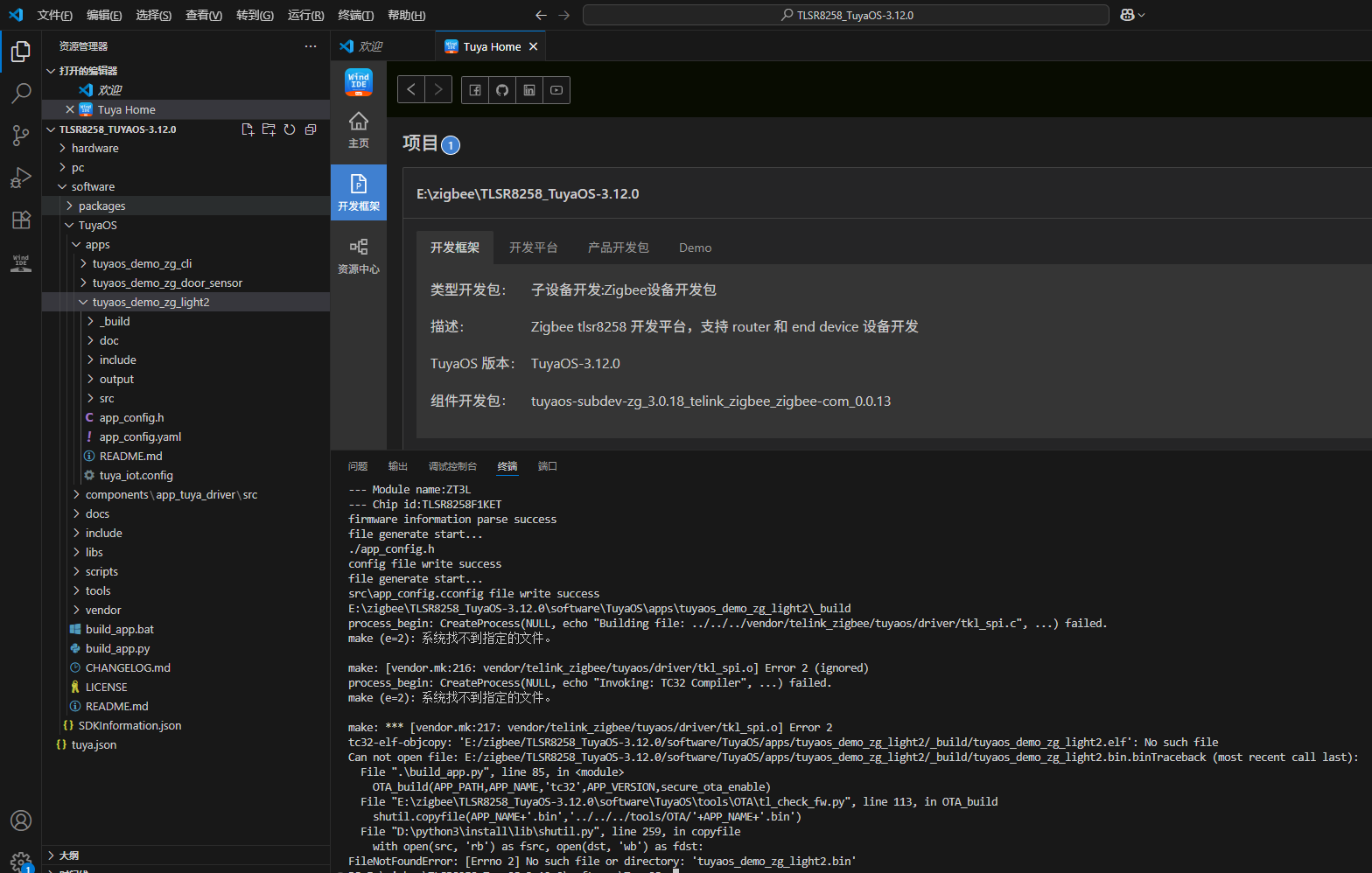Collapse the tuyaos_demo_zg_light2 folder
Screen dimensions: 1372x873
click(150, 303)
